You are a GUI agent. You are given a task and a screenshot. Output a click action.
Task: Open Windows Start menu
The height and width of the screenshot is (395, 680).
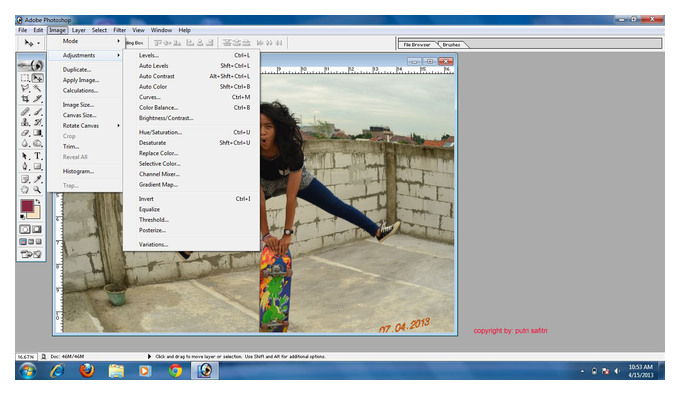click(27, 371)
